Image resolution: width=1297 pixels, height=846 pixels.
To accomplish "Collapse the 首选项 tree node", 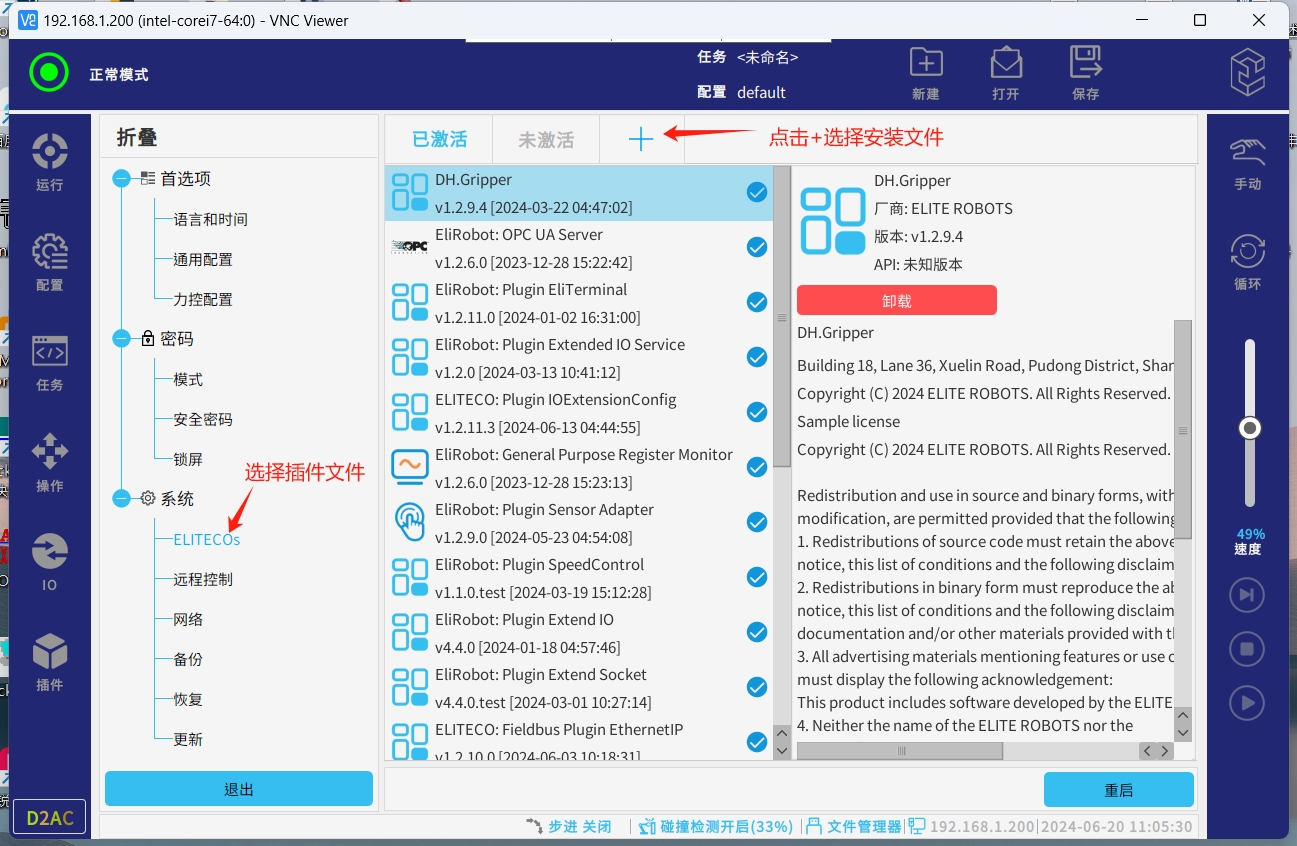I will [x=122, y=179].
